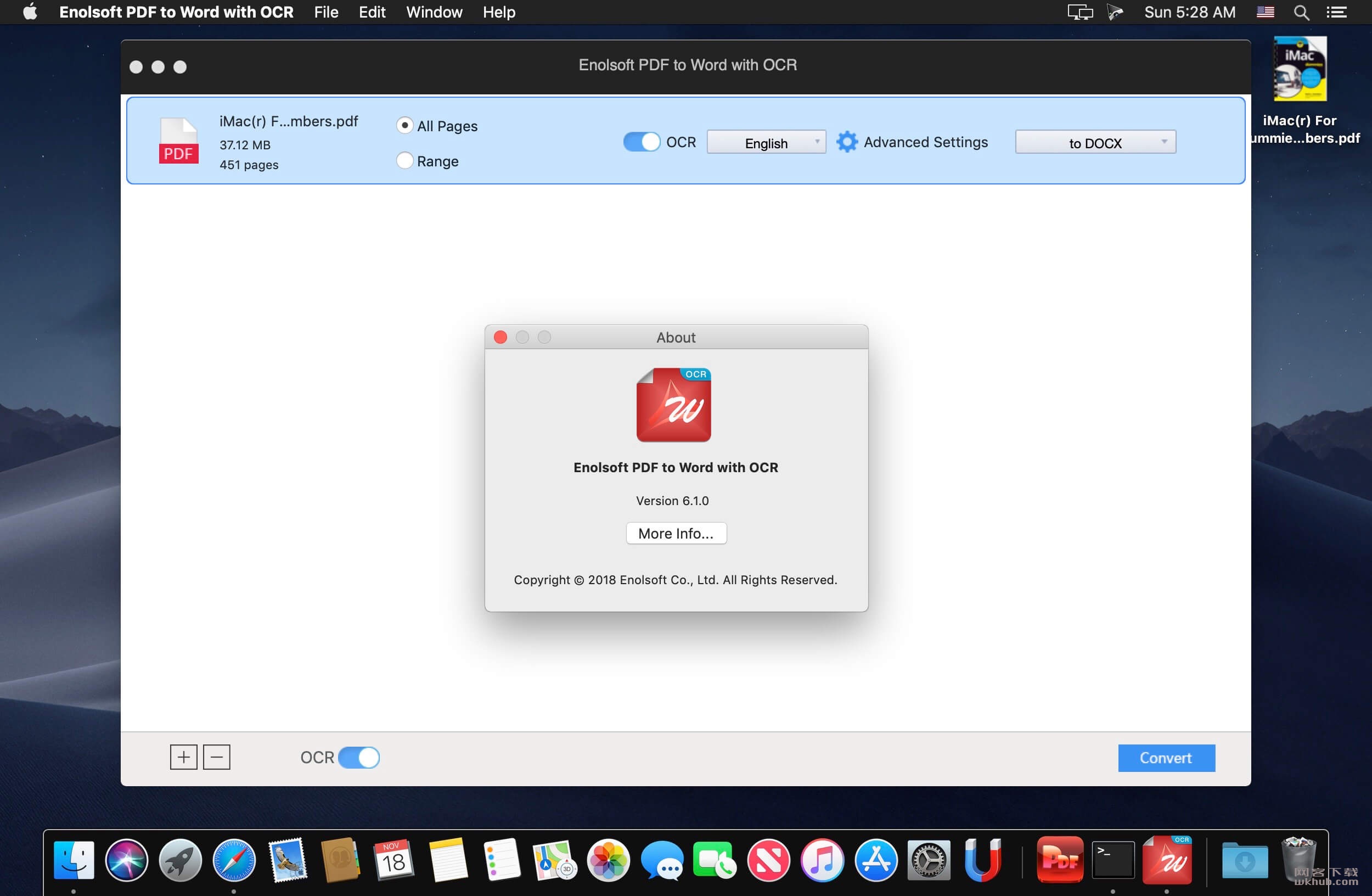Image resolution: width=1372 pixels, height=896 pixels.
Task: Open Notification Center menu bar icon
Action: [1336, 12]
